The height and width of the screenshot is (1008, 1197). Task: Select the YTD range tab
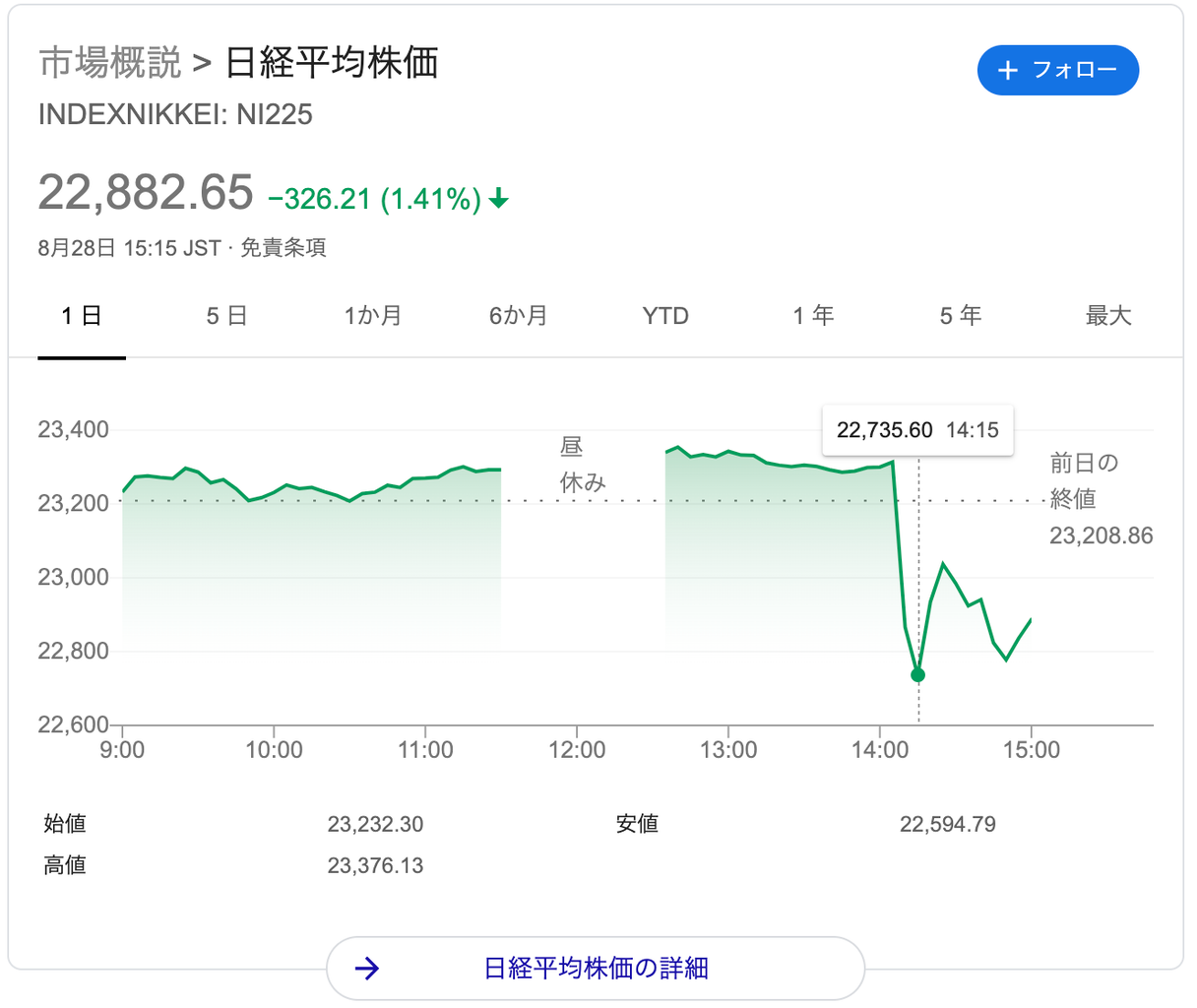[x=665, y=316]
